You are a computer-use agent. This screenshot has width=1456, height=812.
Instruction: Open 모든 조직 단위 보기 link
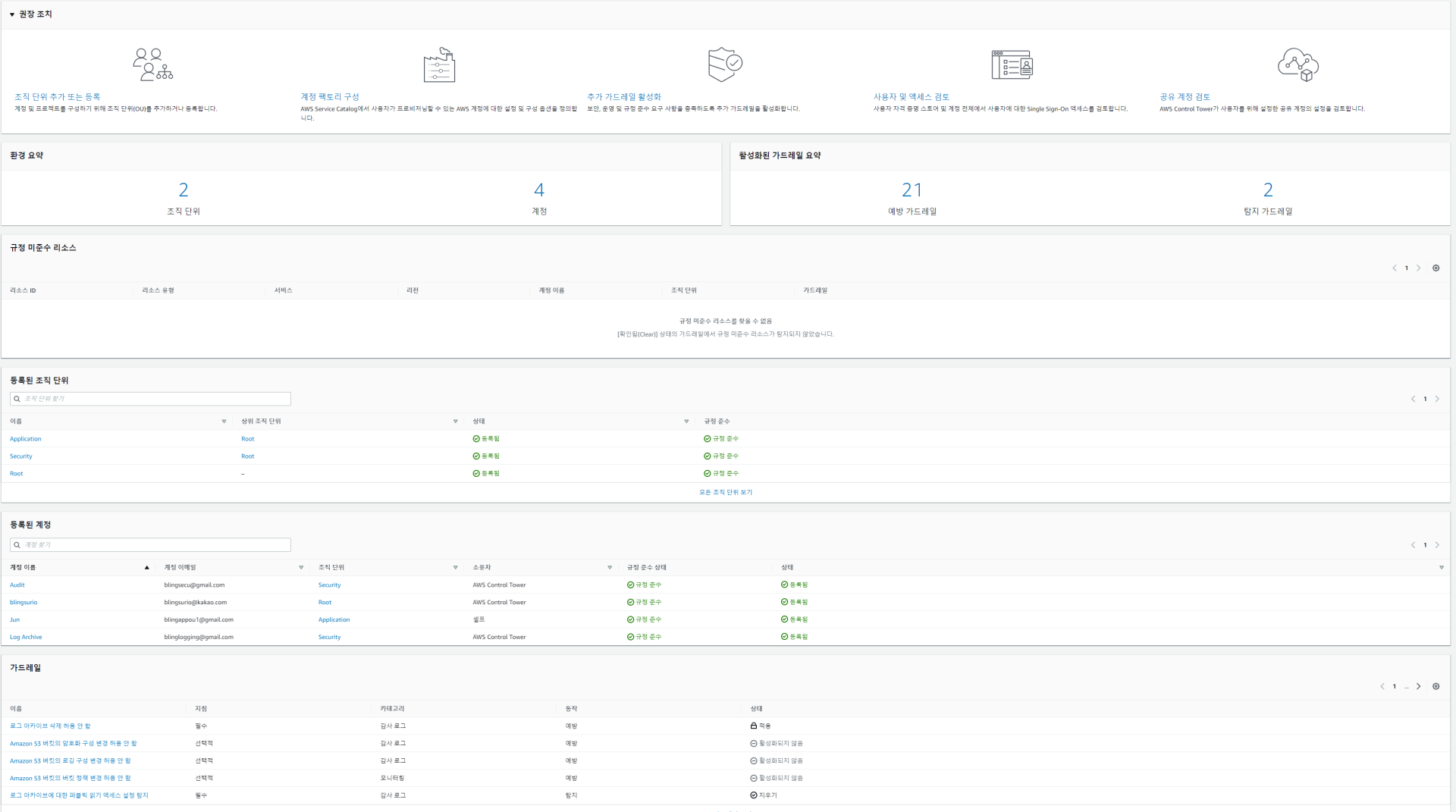click(x=725, y=492)
